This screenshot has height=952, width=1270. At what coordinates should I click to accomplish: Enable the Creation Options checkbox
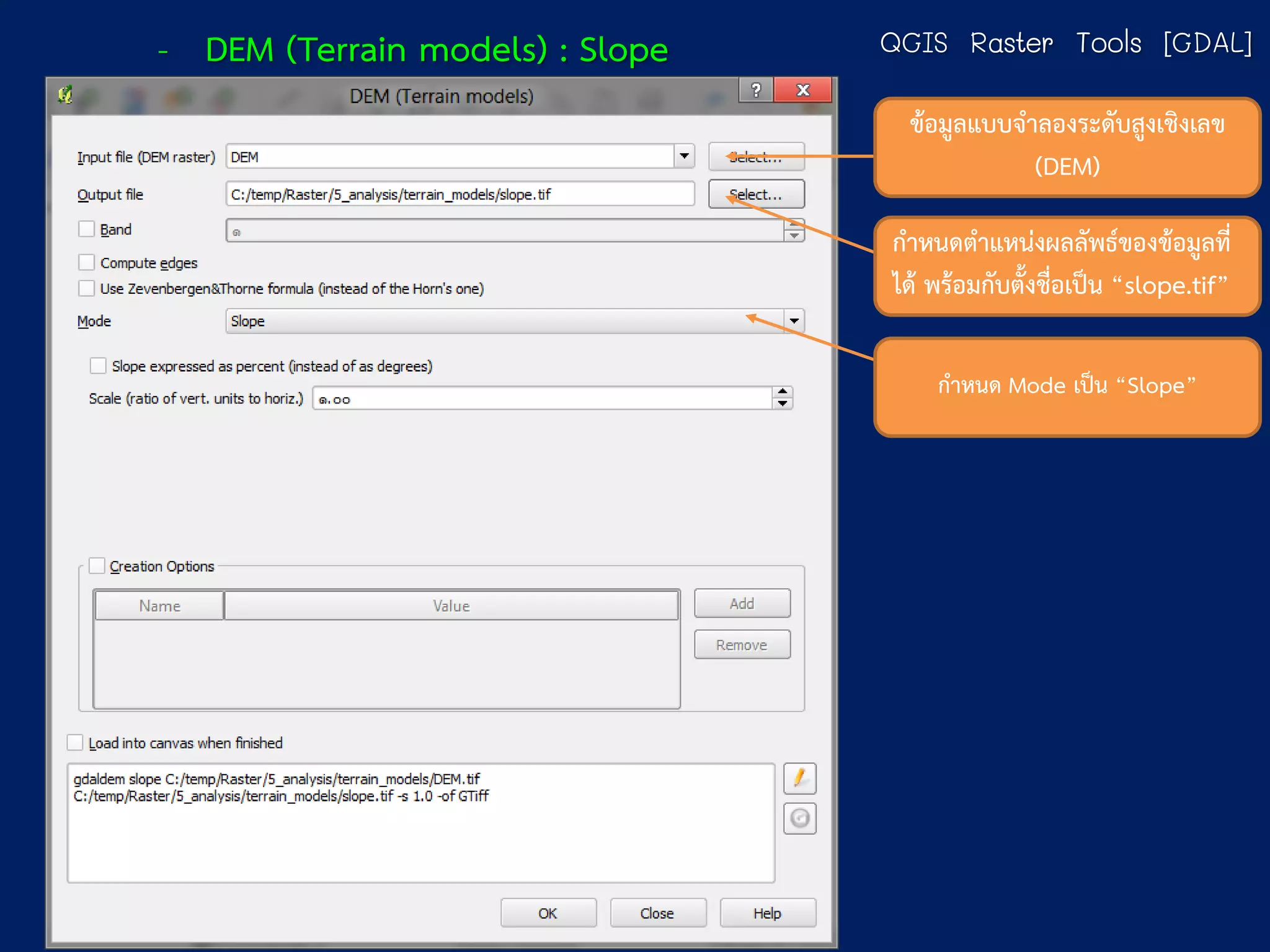coord(97,566)
